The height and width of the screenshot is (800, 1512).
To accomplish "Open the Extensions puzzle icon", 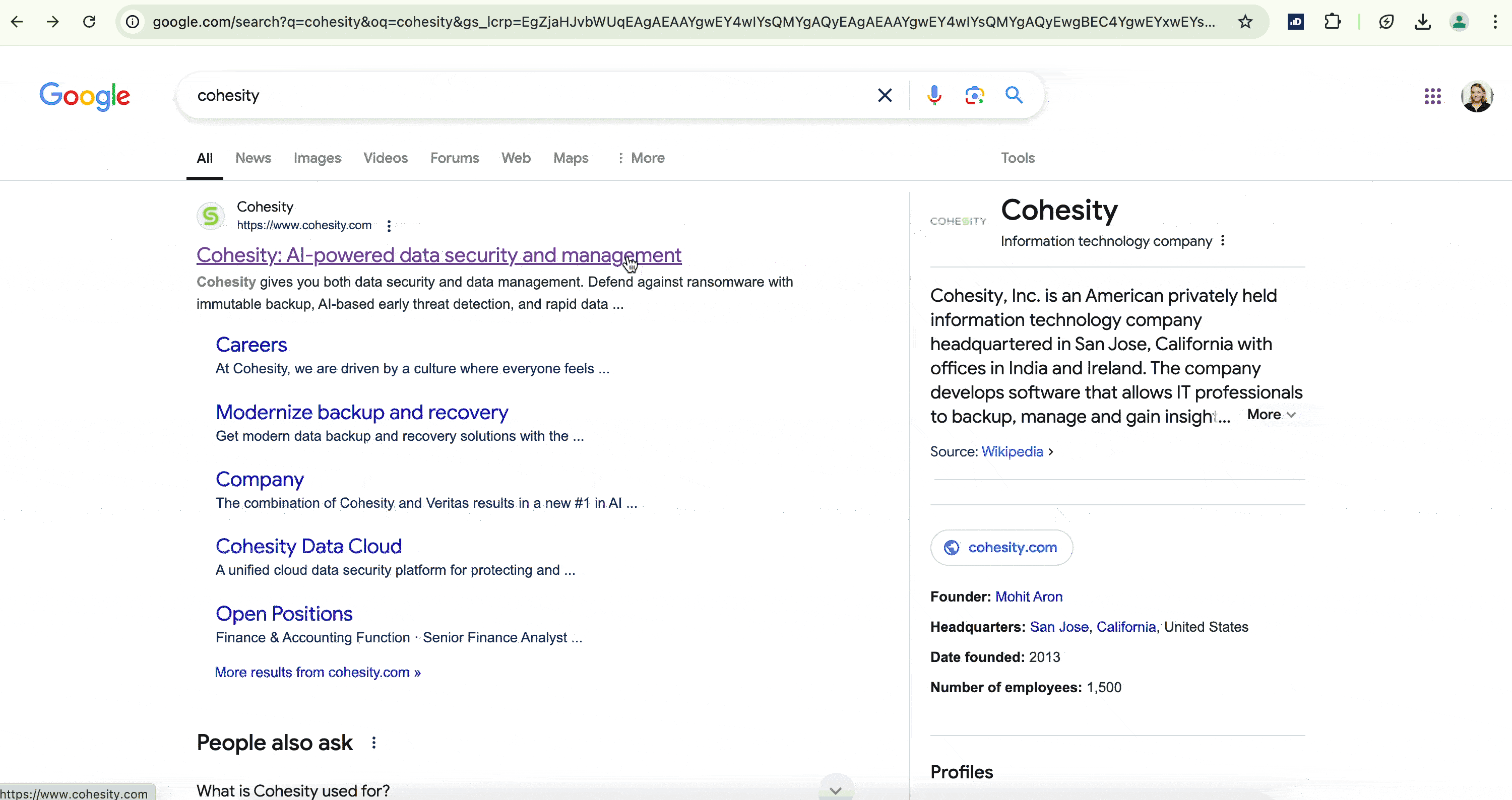I will [x=1333, y=22].
